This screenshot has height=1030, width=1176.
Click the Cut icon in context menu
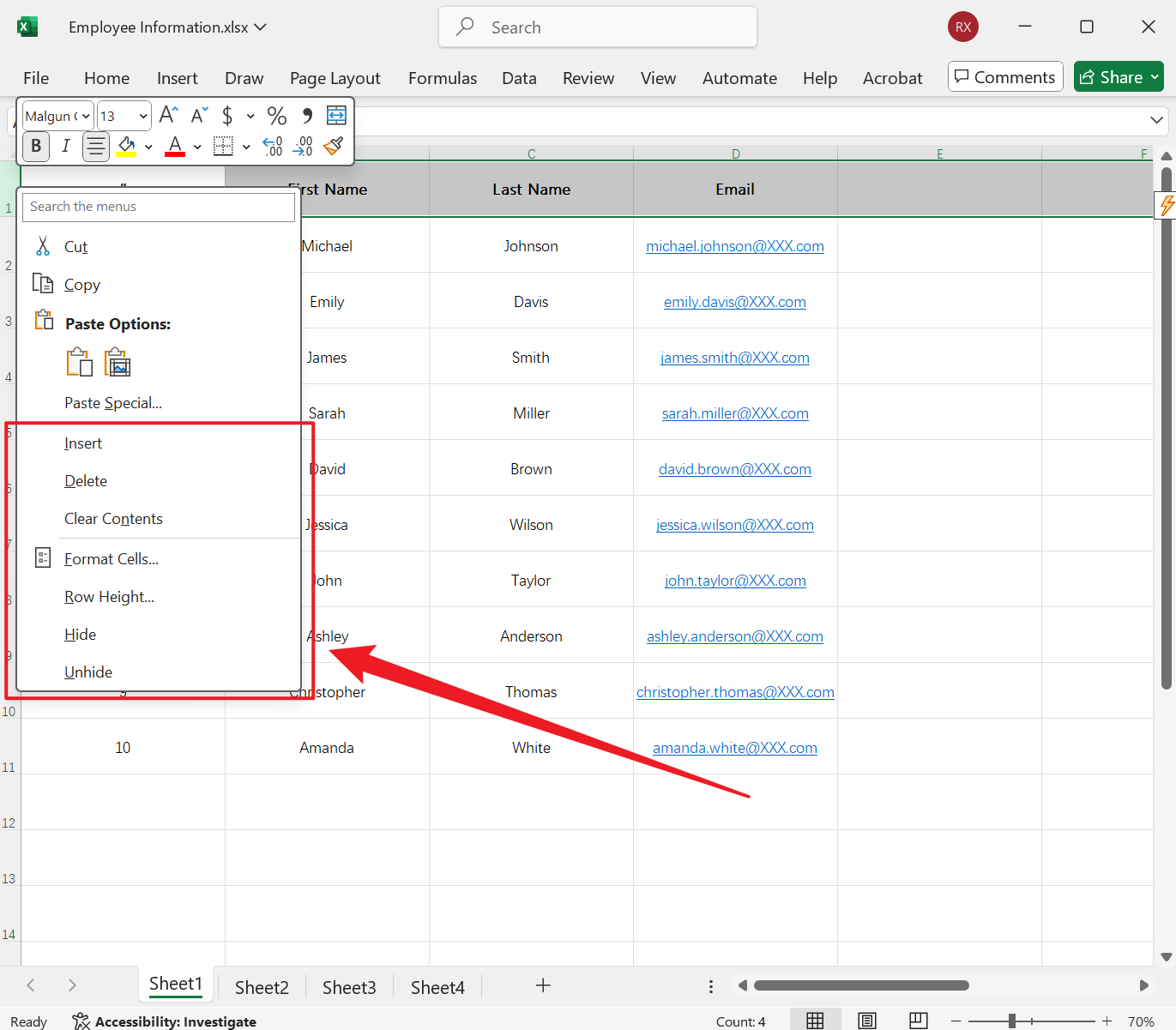tap(43, 246)
